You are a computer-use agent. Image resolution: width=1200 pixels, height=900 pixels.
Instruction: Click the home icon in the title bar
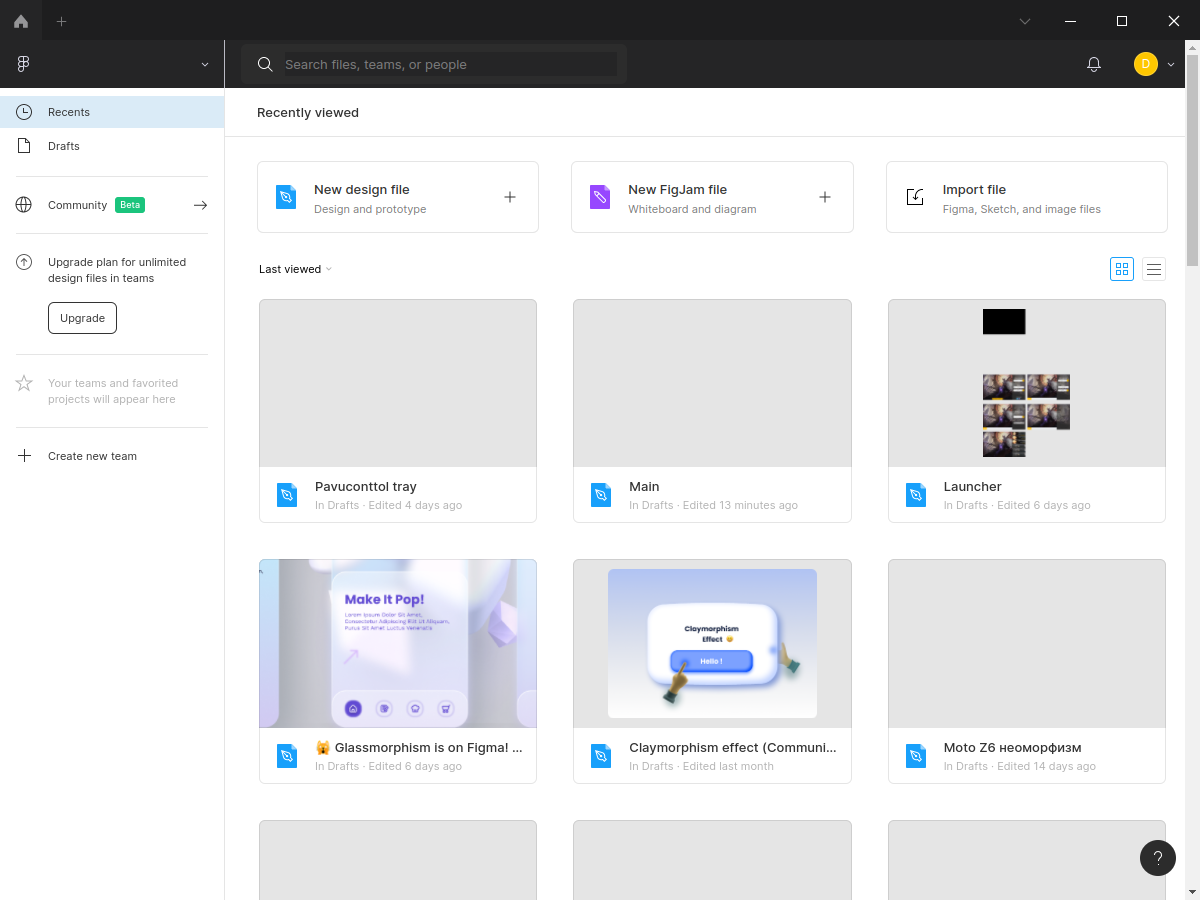20,20
